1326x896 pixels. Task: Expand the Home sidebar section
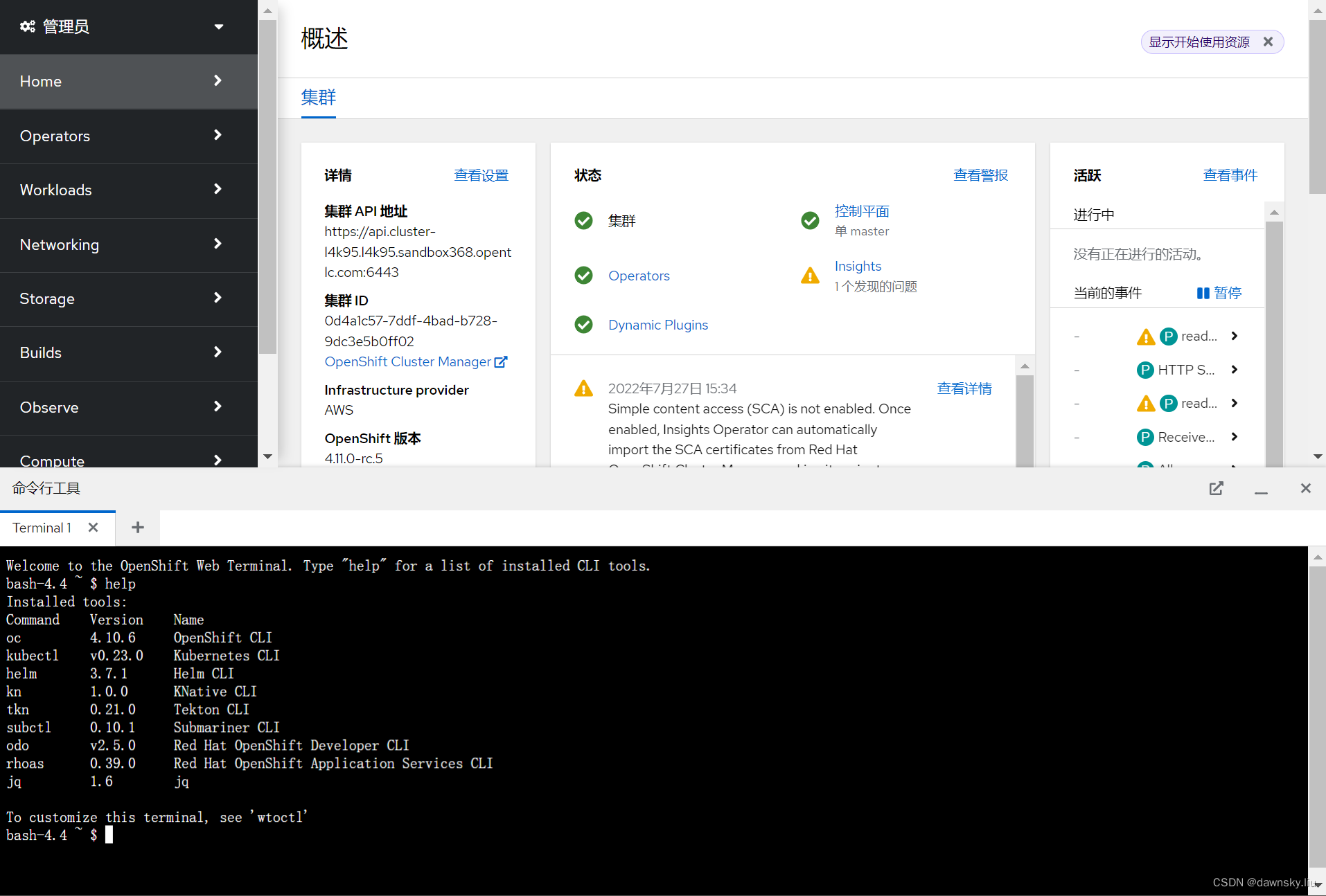pos(218,81)
